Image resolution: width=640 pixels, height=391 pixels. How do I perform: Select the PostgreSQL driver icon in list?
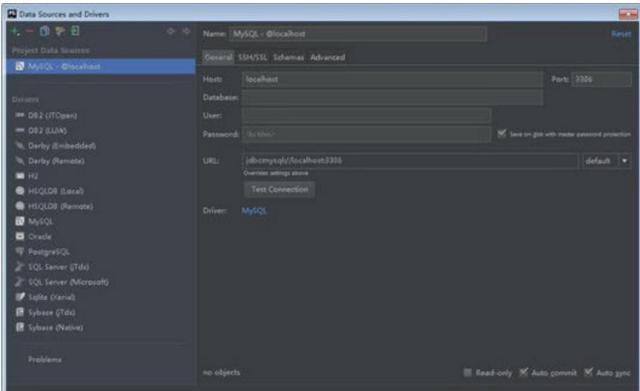[20, 251]
